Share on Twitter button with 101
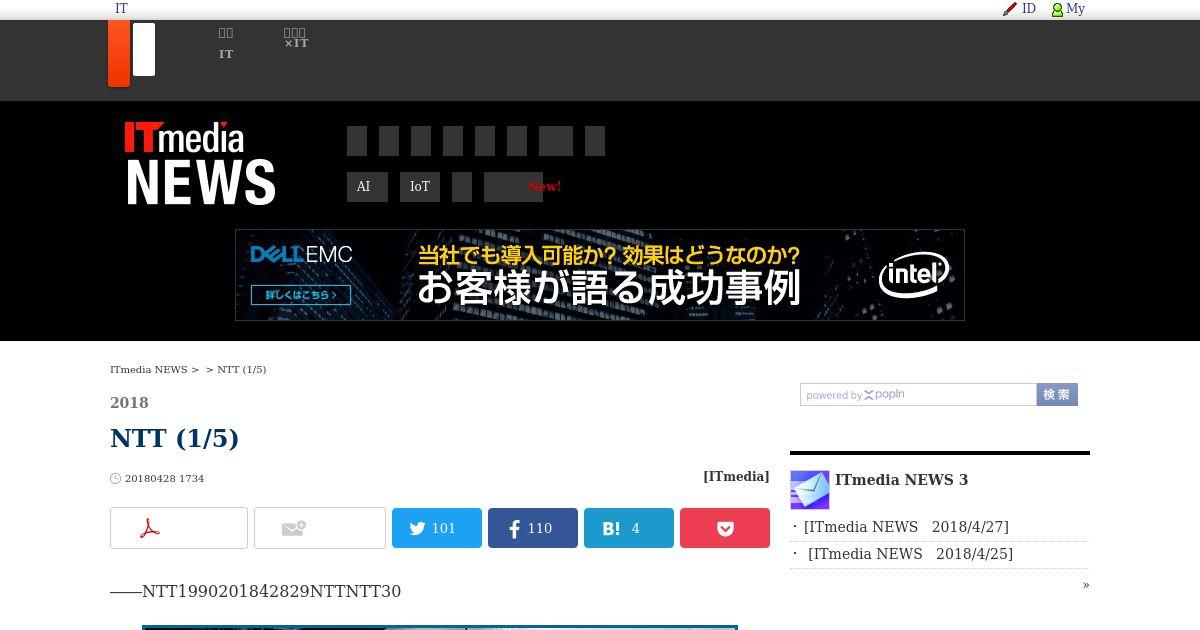Image resolution: width=1200 pixels, height=630 pixels. [437, 528]
